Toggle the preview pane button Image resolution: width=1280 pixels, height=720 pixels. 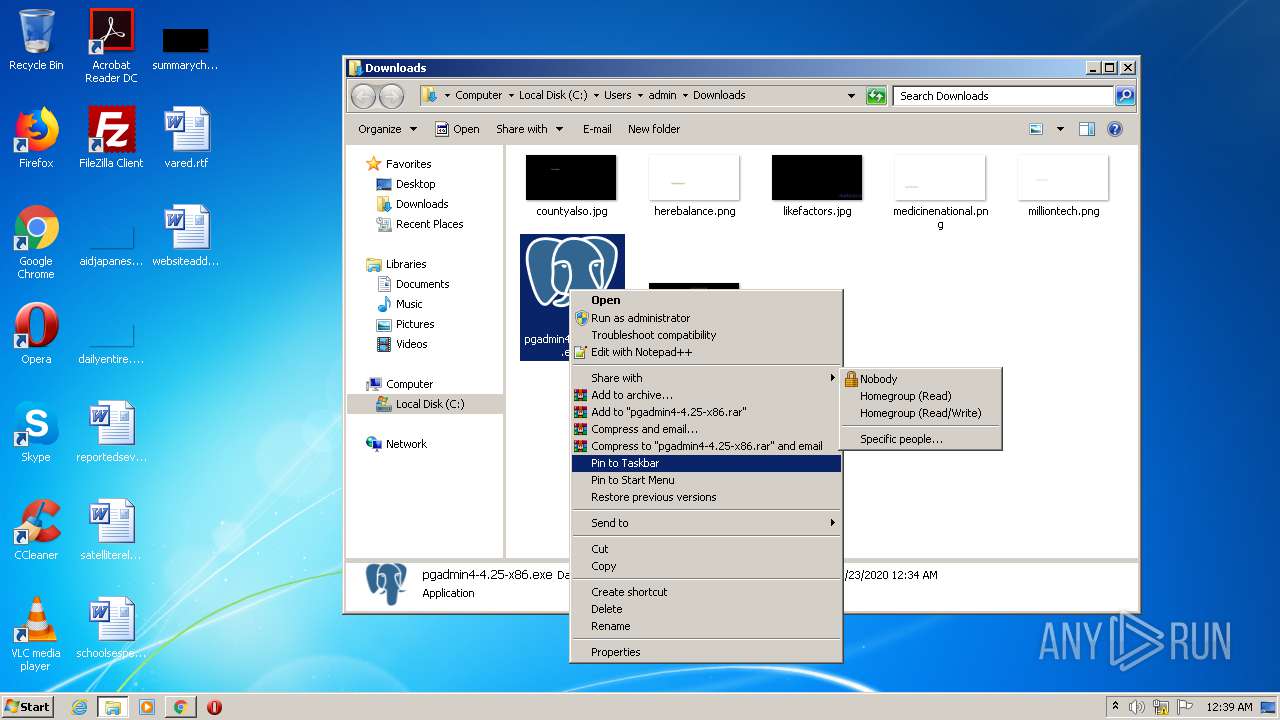click(1087, 129)
